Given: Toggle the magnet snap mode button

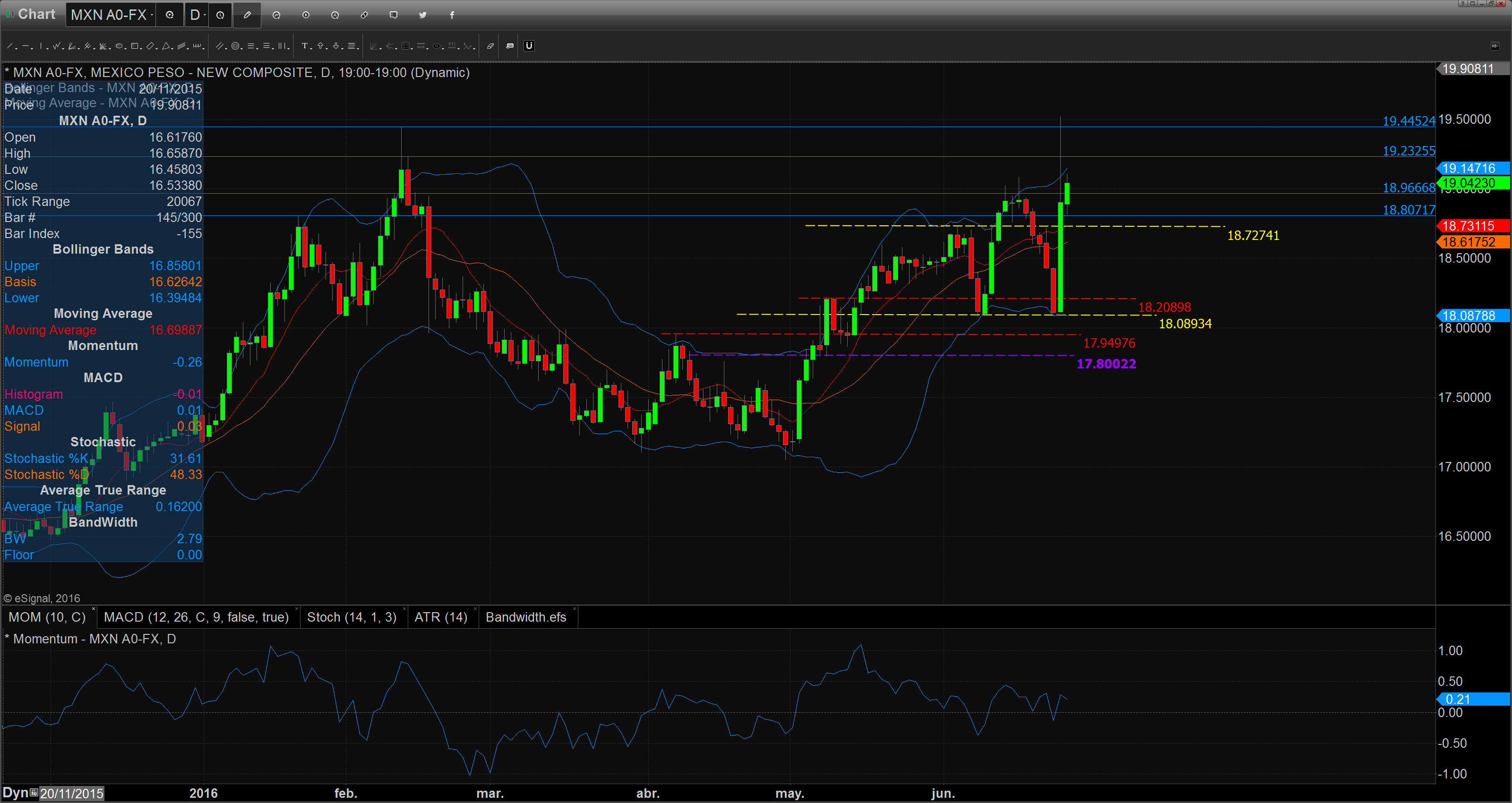Looking at the screenshot, I should tap(529, 46).
